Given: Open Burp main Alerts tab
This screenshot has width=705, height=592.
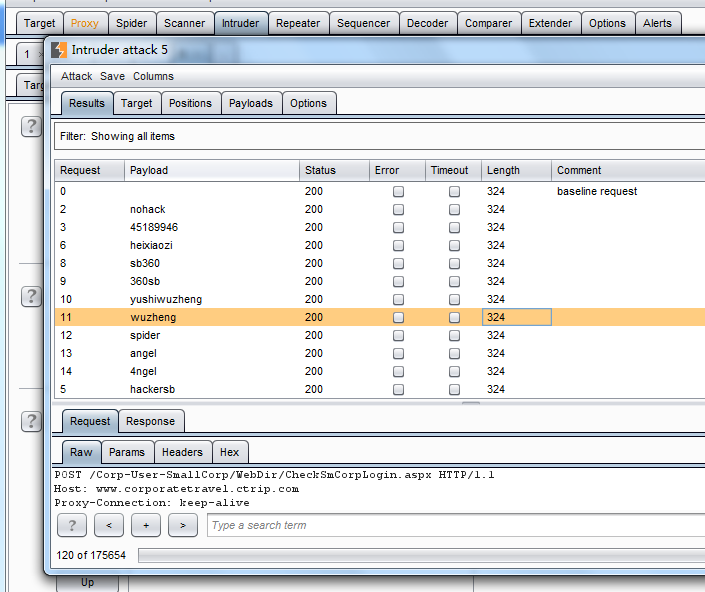Looking at the screenshot, I should pos(657,23).
